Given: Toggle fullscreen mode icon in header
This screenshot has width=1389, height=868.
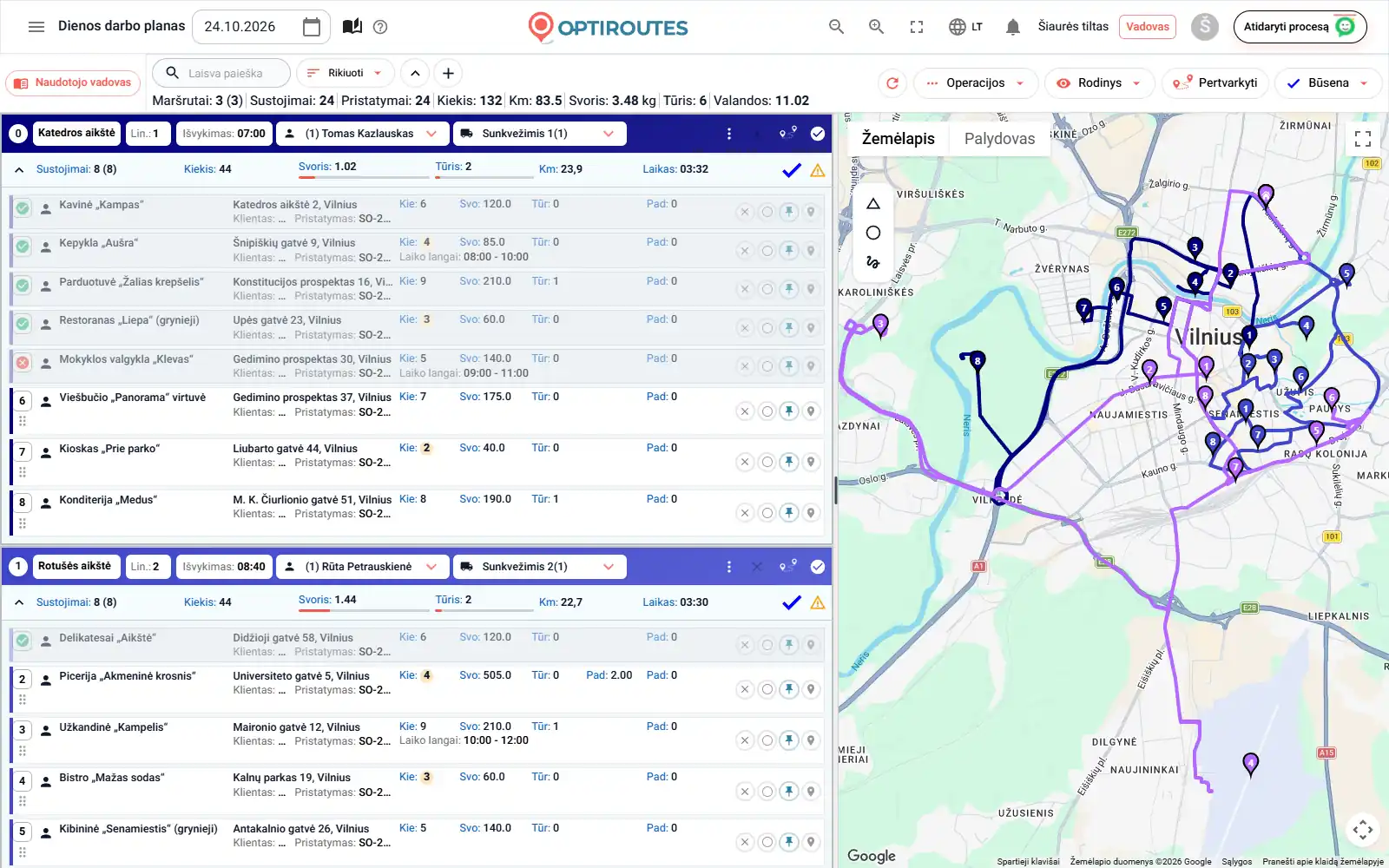Looking at the screenshot, I should click(x=917, y=27).
